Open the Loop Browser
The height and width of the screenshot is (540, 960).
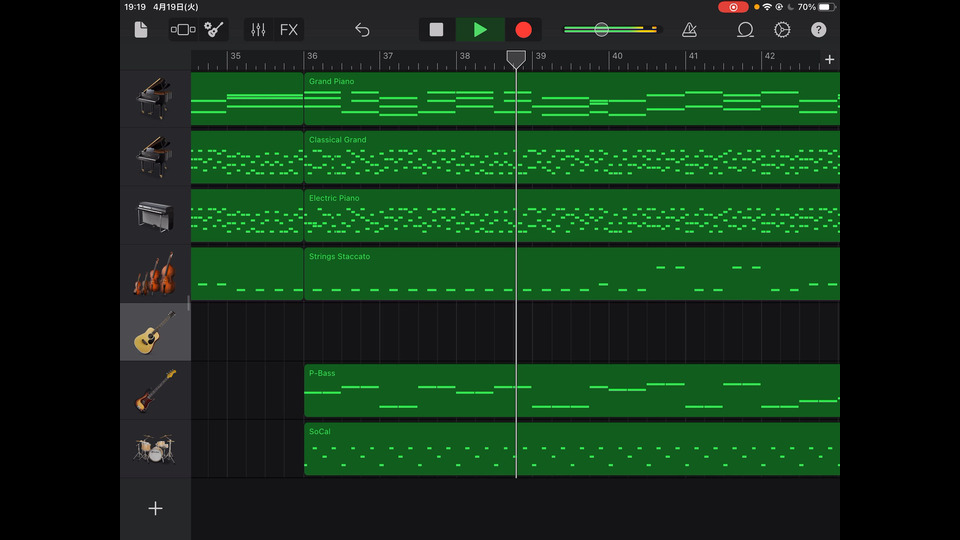[x=745, y=30]
